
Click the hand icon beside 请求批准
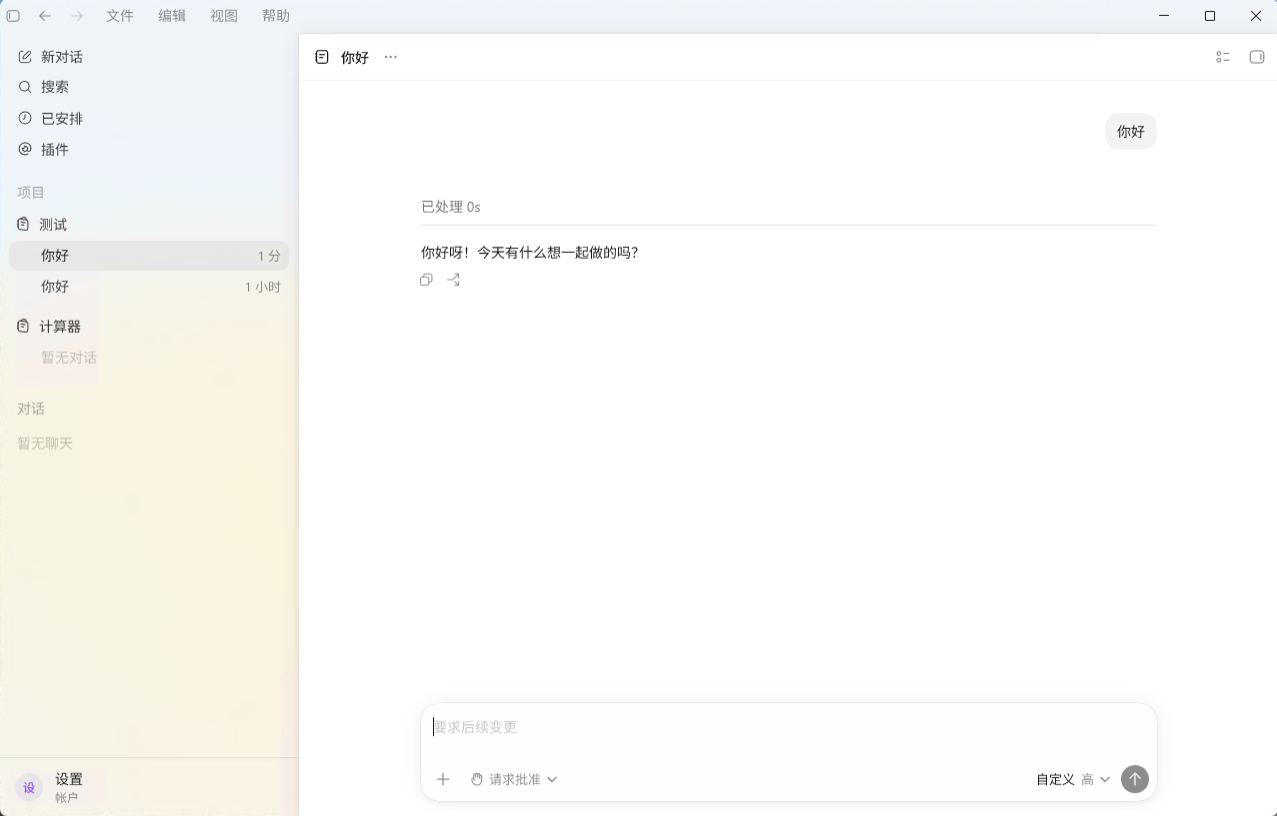pyautogui.click(x=477, y=779)
